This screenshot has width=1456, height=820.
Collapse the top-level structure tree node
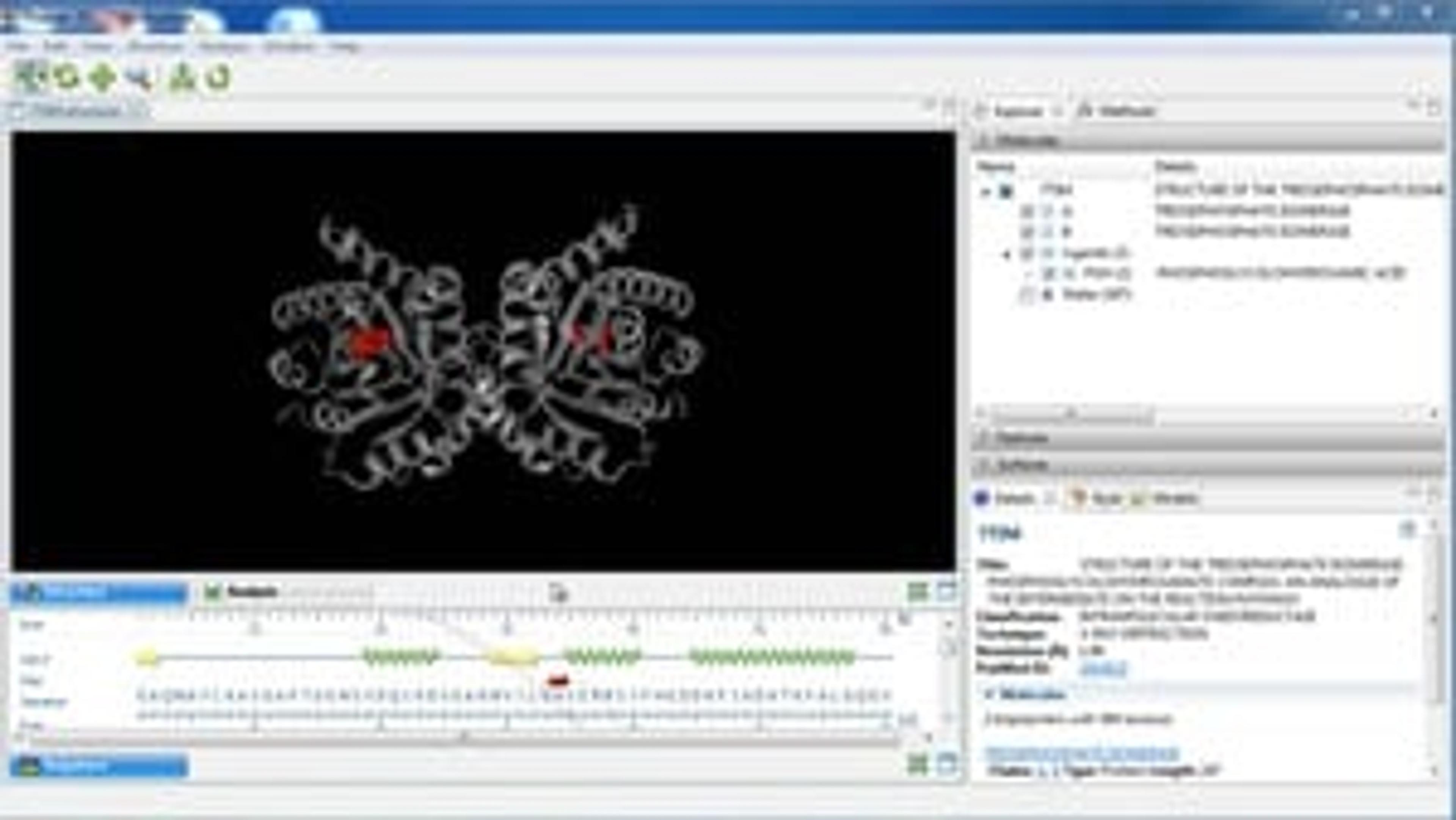tap(986, 191)
